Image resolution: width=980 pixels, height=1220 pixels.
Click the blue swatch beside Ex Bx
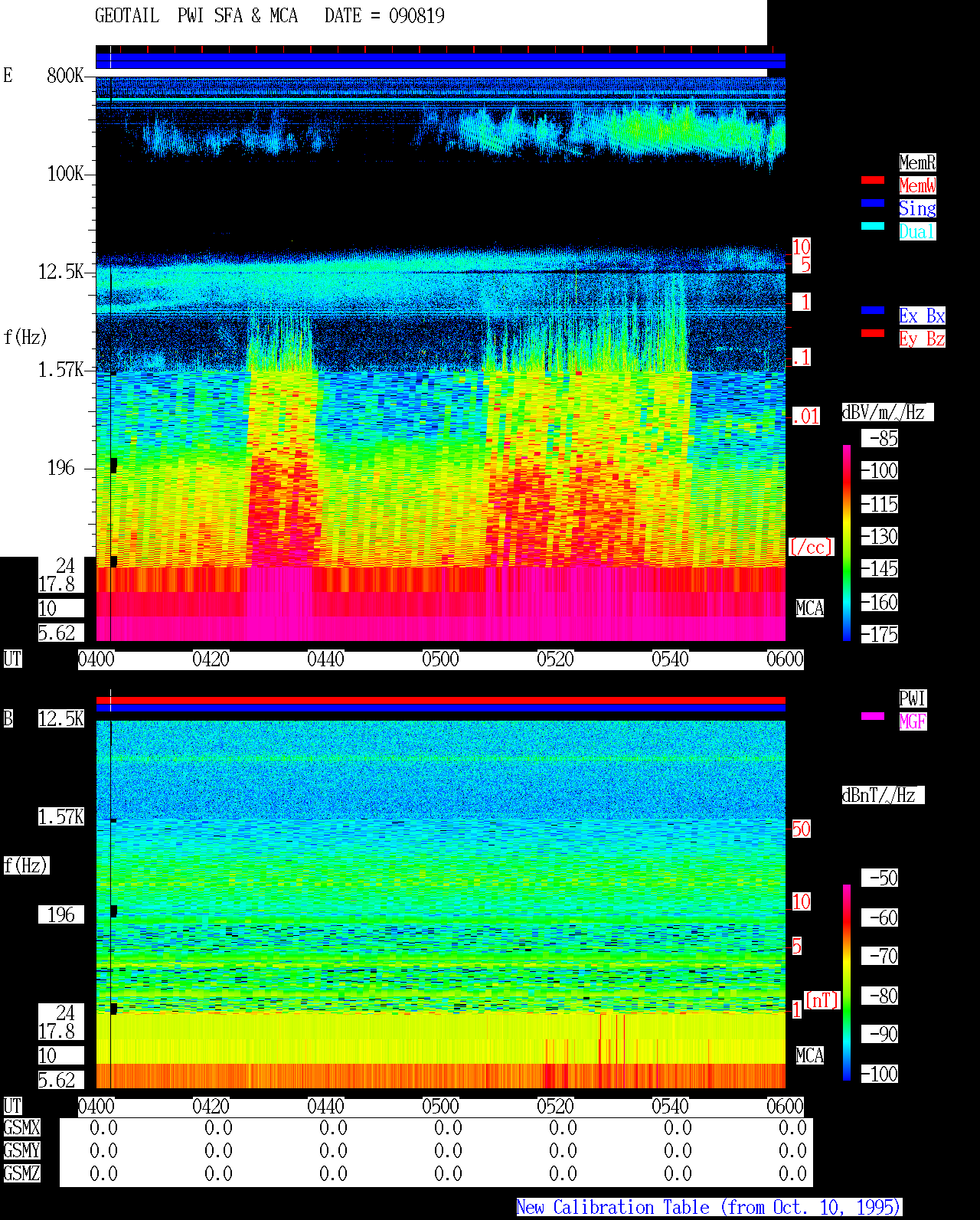(873, 310)
